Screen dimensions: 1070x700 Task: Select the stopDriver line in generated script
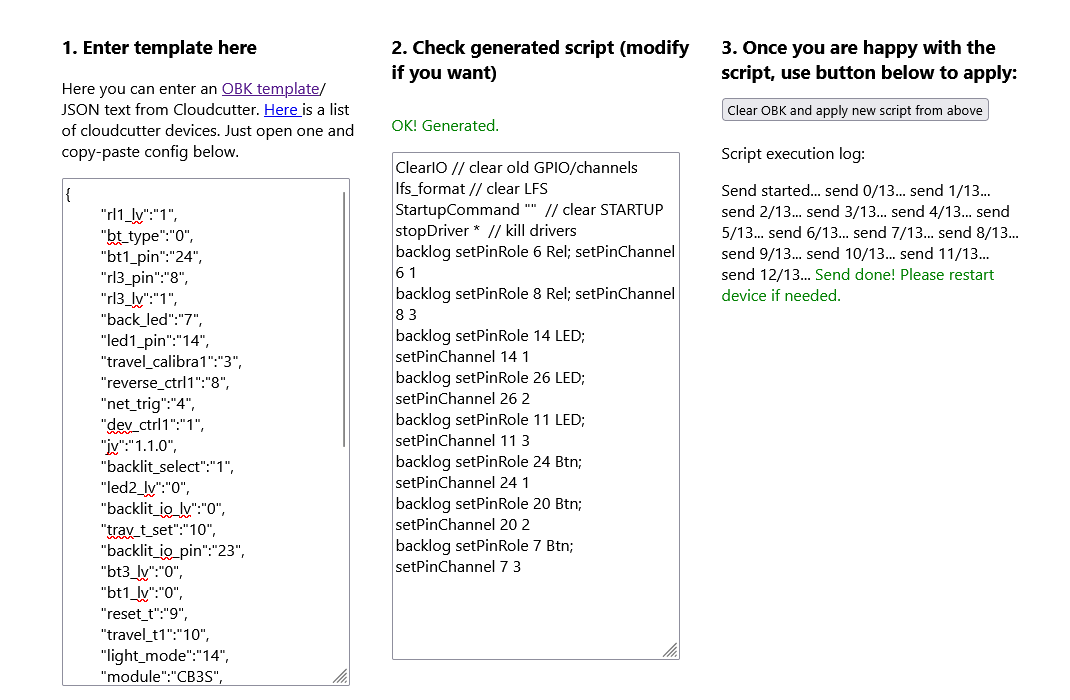(486, 231)
